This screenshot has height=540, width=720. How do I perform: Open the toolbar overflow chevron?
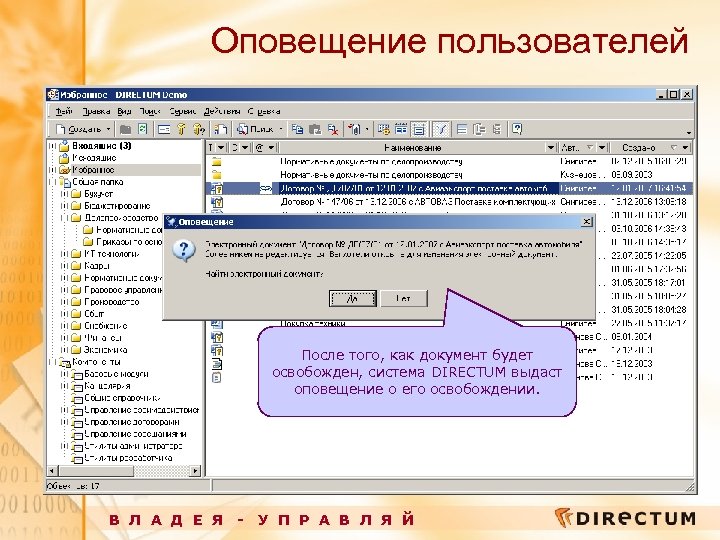[688, 132]
